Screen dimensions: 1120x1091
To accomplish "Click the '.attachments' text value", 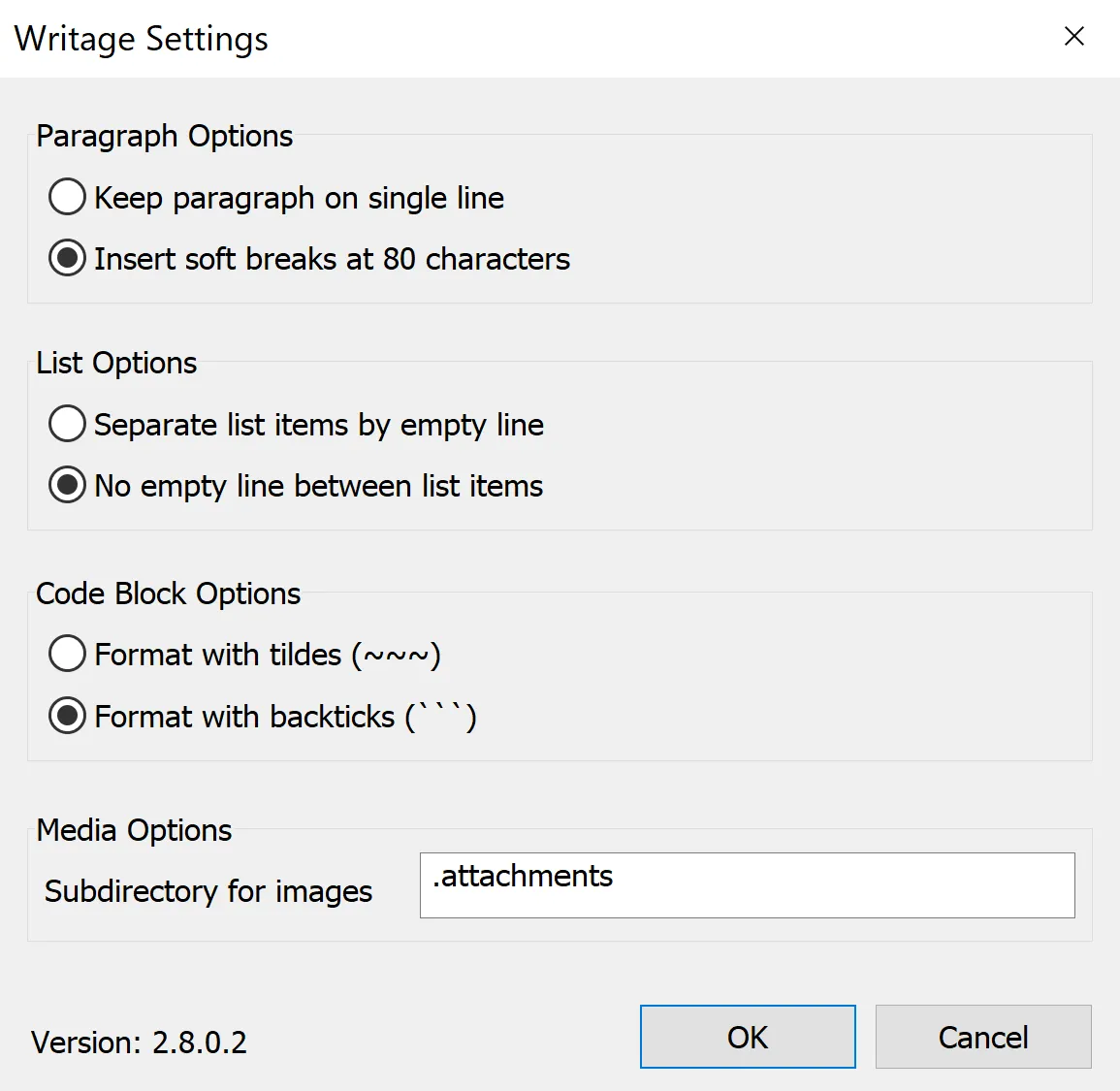I will click(x=524, y=876).
